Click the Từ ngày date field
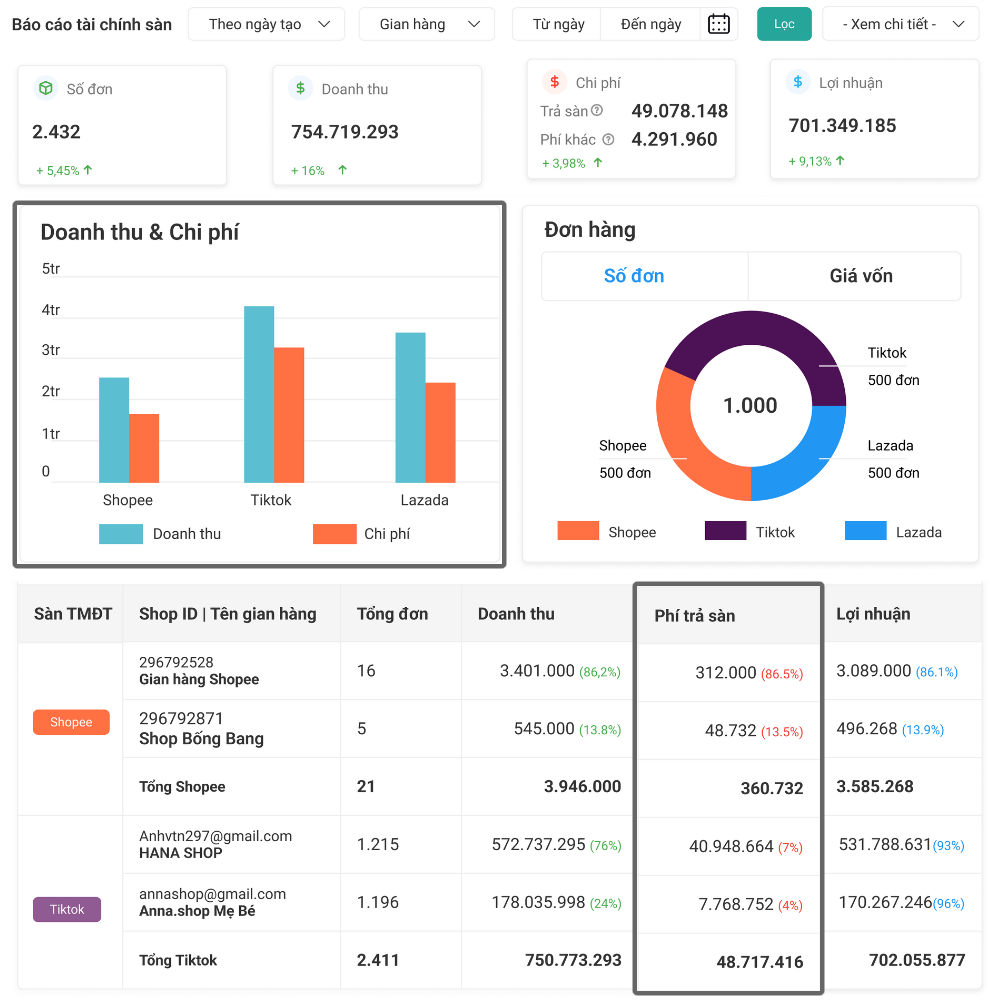The width and height of the screenshot is (1000, 1000). click(557, 24)
